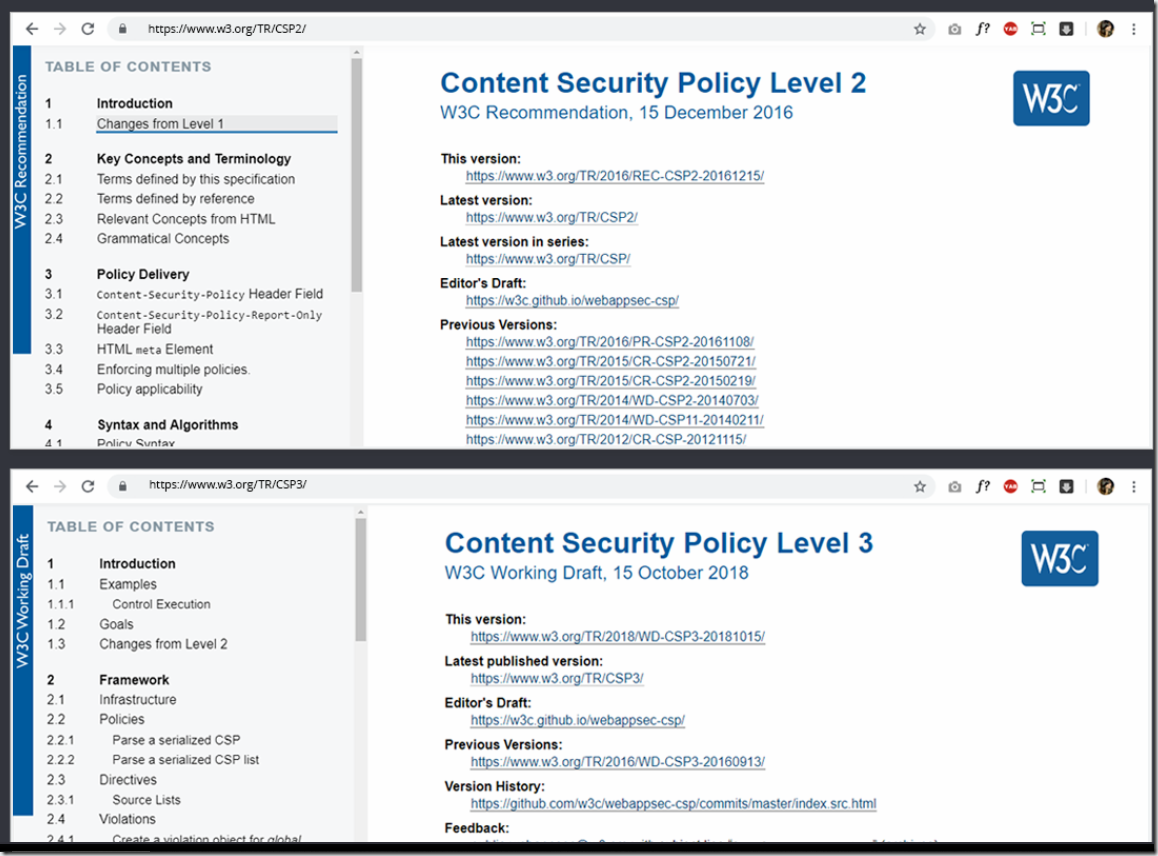The width and height of the screenshot is (1158, 856).
Task: Open previous version WD-CSP11-20140211 link
Action: click(614, 420)
